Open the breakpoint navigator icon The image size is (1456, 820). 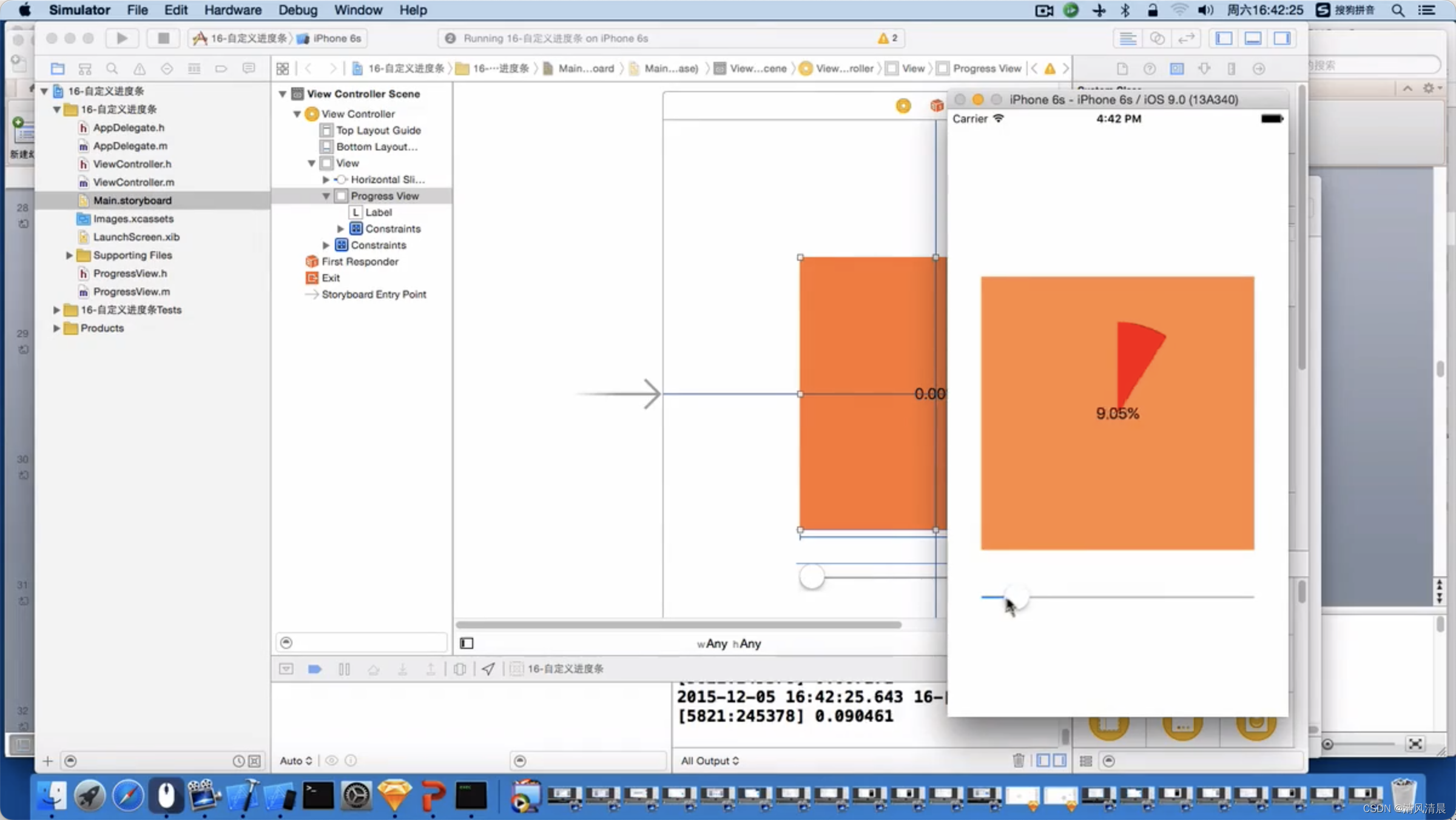[x=221, y=69]
